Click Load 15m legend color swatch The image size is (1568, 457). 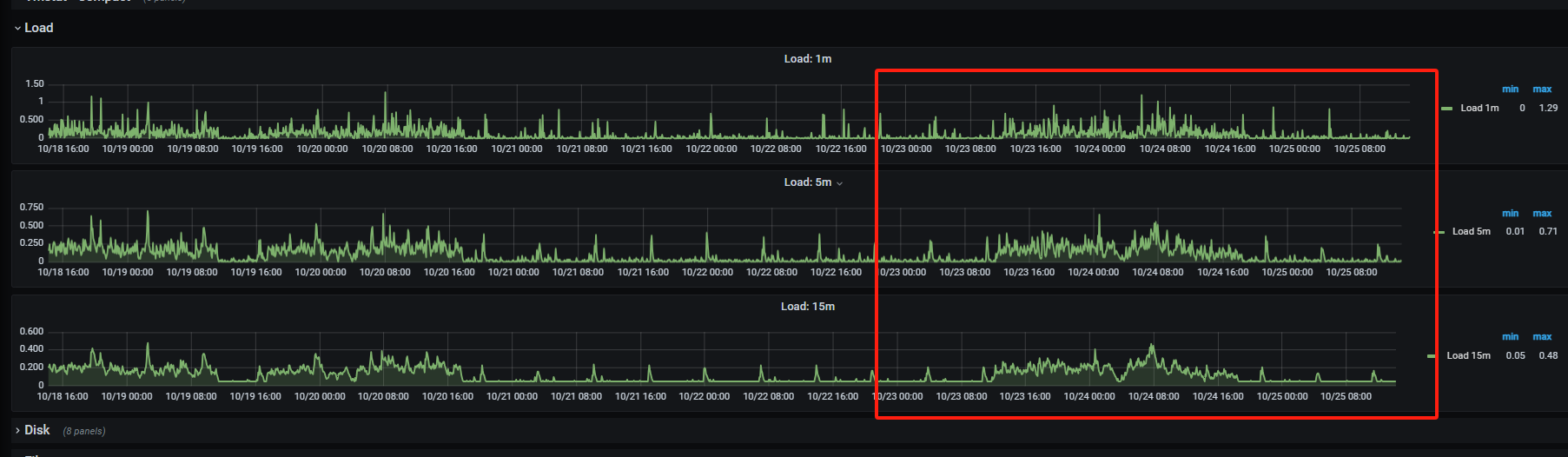[x=1432, y=356]
